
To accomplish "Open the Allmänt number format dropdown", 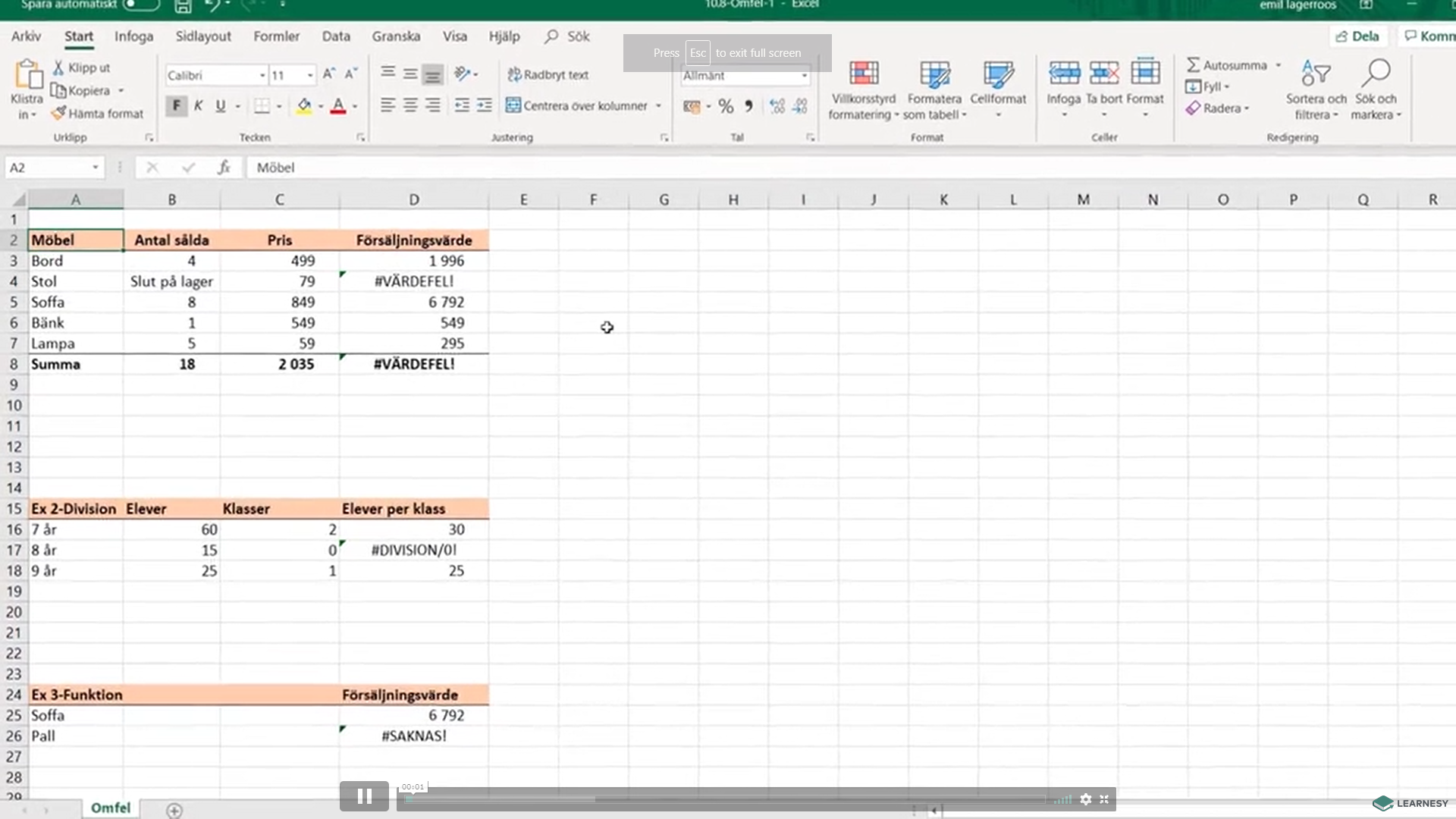I will point(804,76).
